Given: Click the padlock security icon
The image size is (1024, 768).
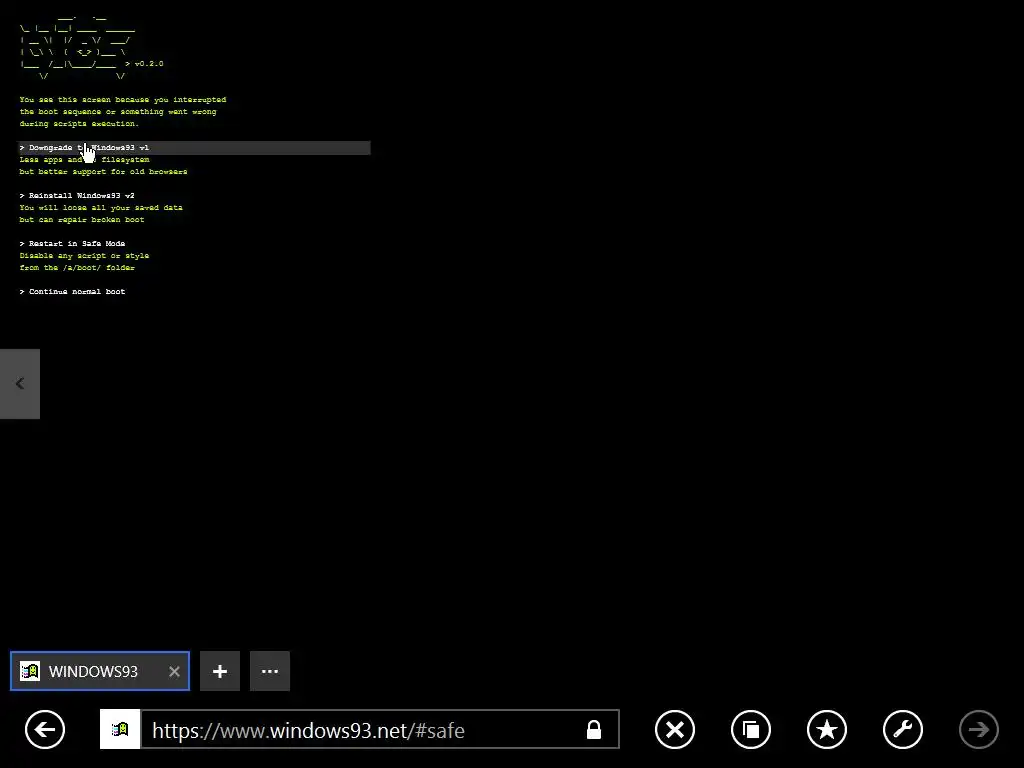Looking at the screenshot, I should coord(594,729).
